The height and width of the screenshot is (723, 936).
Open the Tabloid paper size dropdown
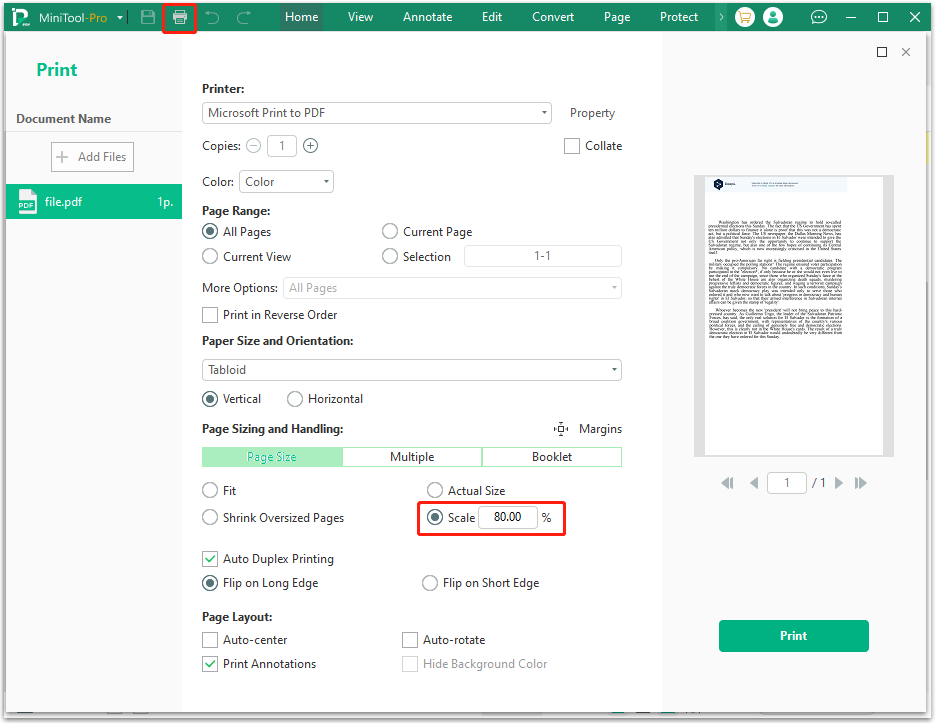coord(411,370)
